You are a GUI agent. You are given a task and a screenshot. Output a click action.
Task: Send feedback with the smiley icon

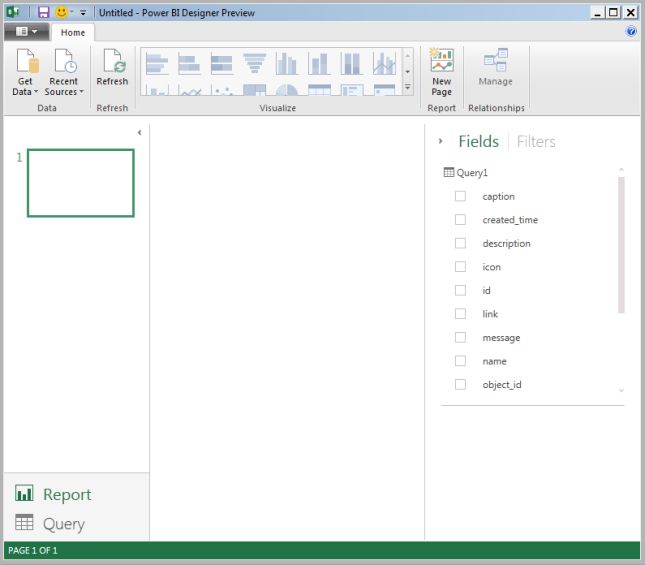(x=61, y=12)
